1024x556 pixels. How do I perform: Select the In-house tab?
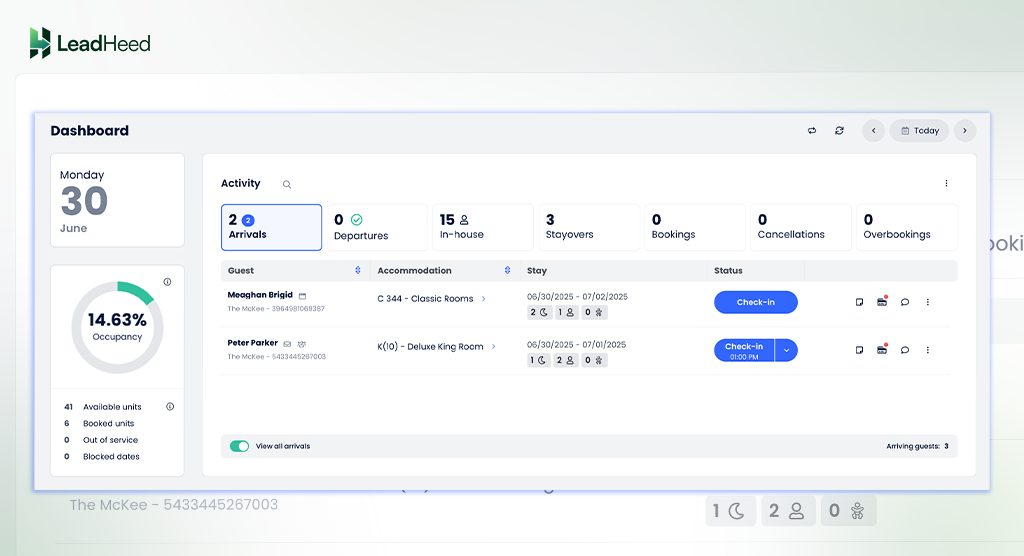483,227
